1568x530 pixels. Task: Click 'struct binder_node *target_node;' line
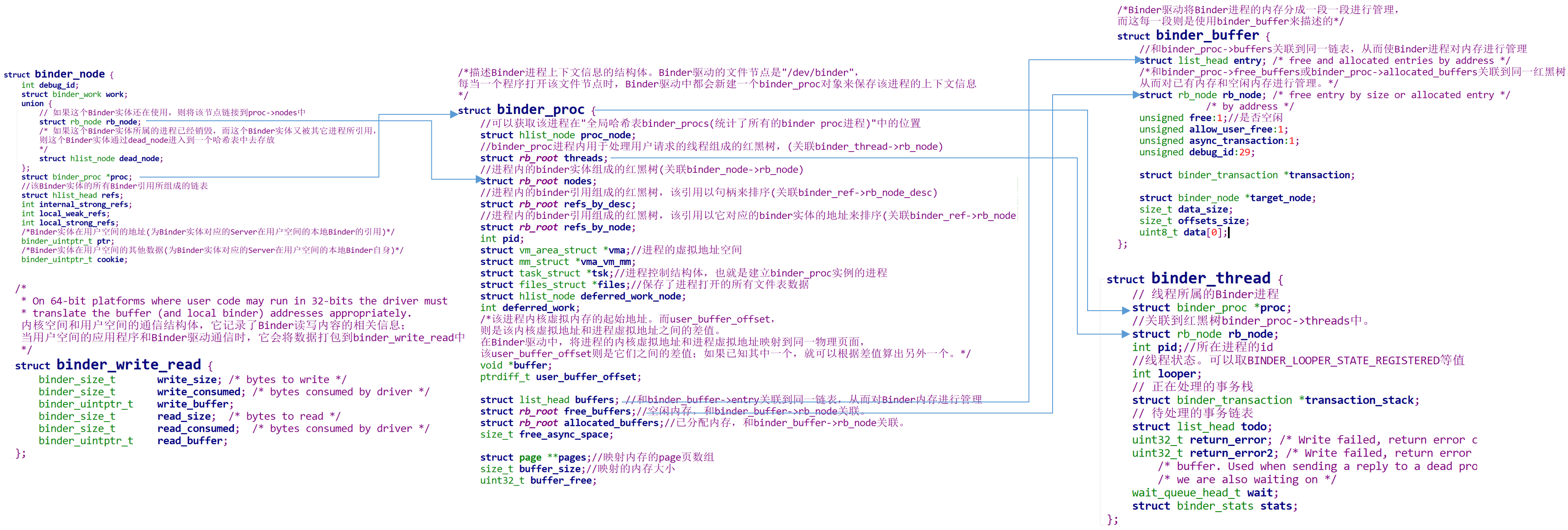[1227, 198]
